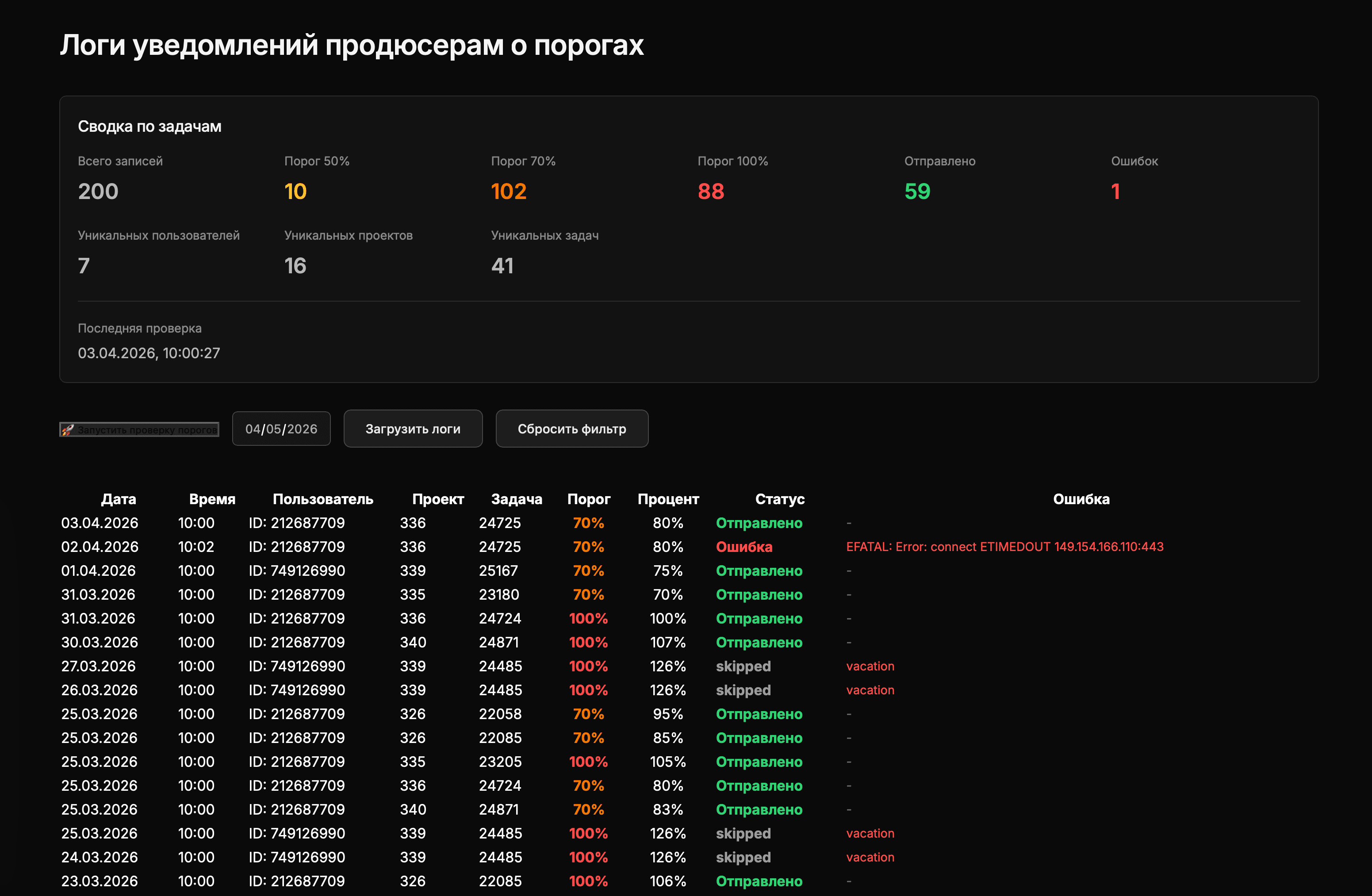
Task: Click the rocket icon to run threshold check
Action: (x=67, y=429)
